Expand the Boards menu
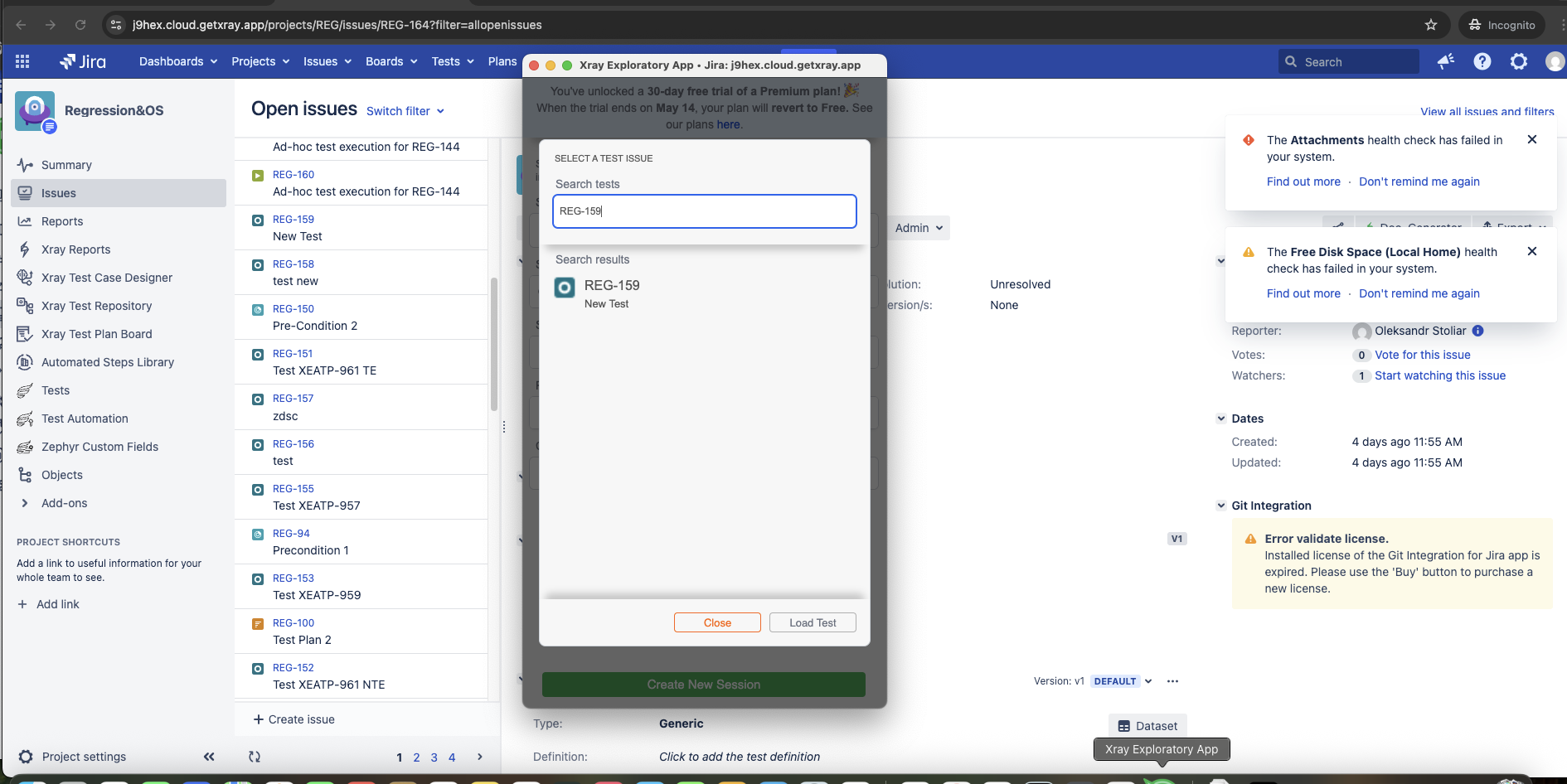Screen dimensions: 1567x784 (391, 61)
